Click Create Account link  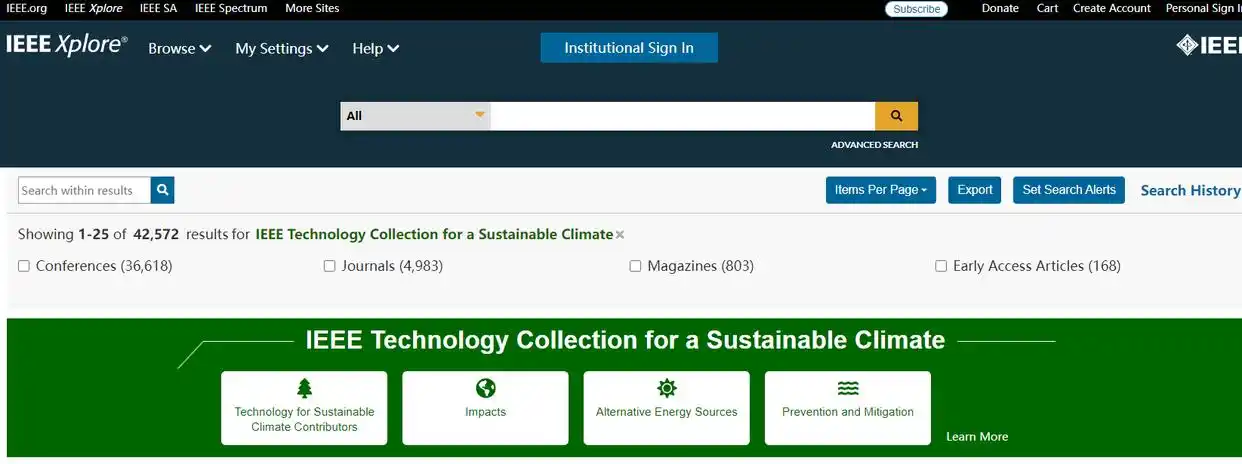(x=1112, y=8)
